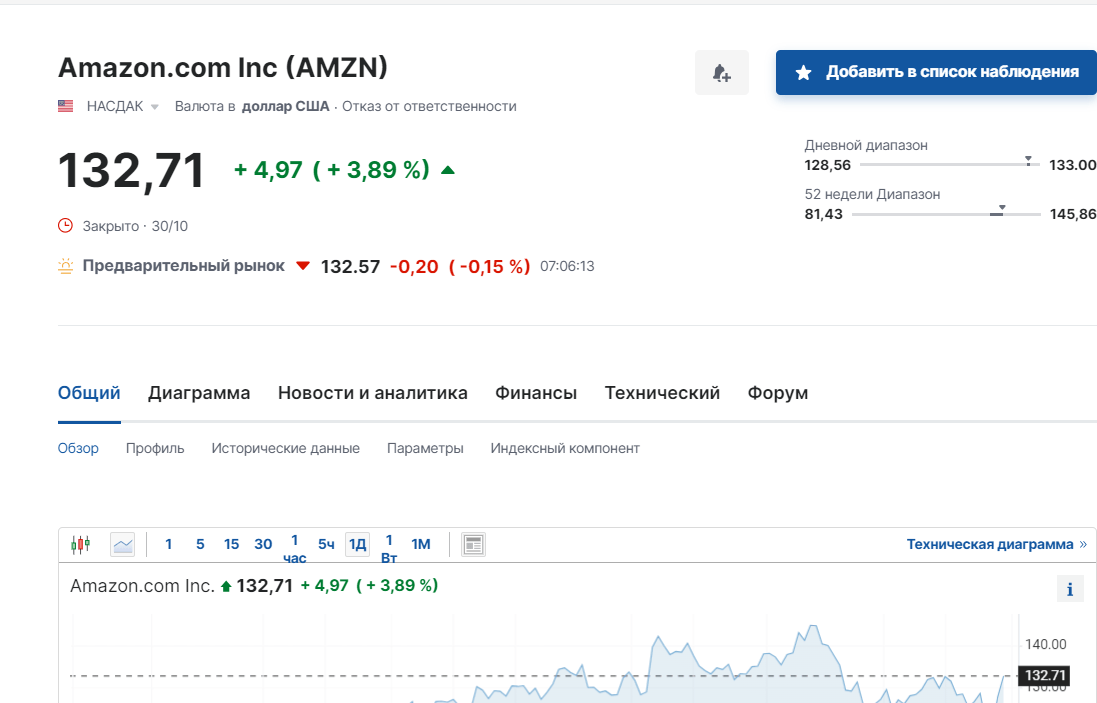Select the area chart type icon
The width and height of the screenshot is (1097, 703).
[x=123, y=544]
